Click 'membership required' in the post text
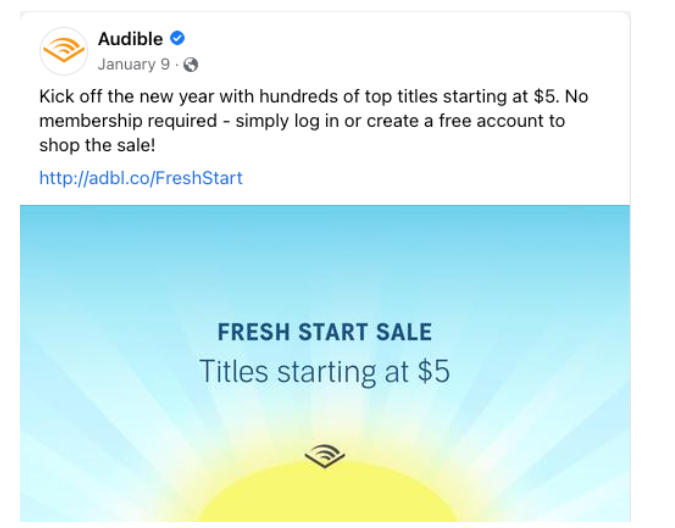675x528 pixels. pos(128,121)
